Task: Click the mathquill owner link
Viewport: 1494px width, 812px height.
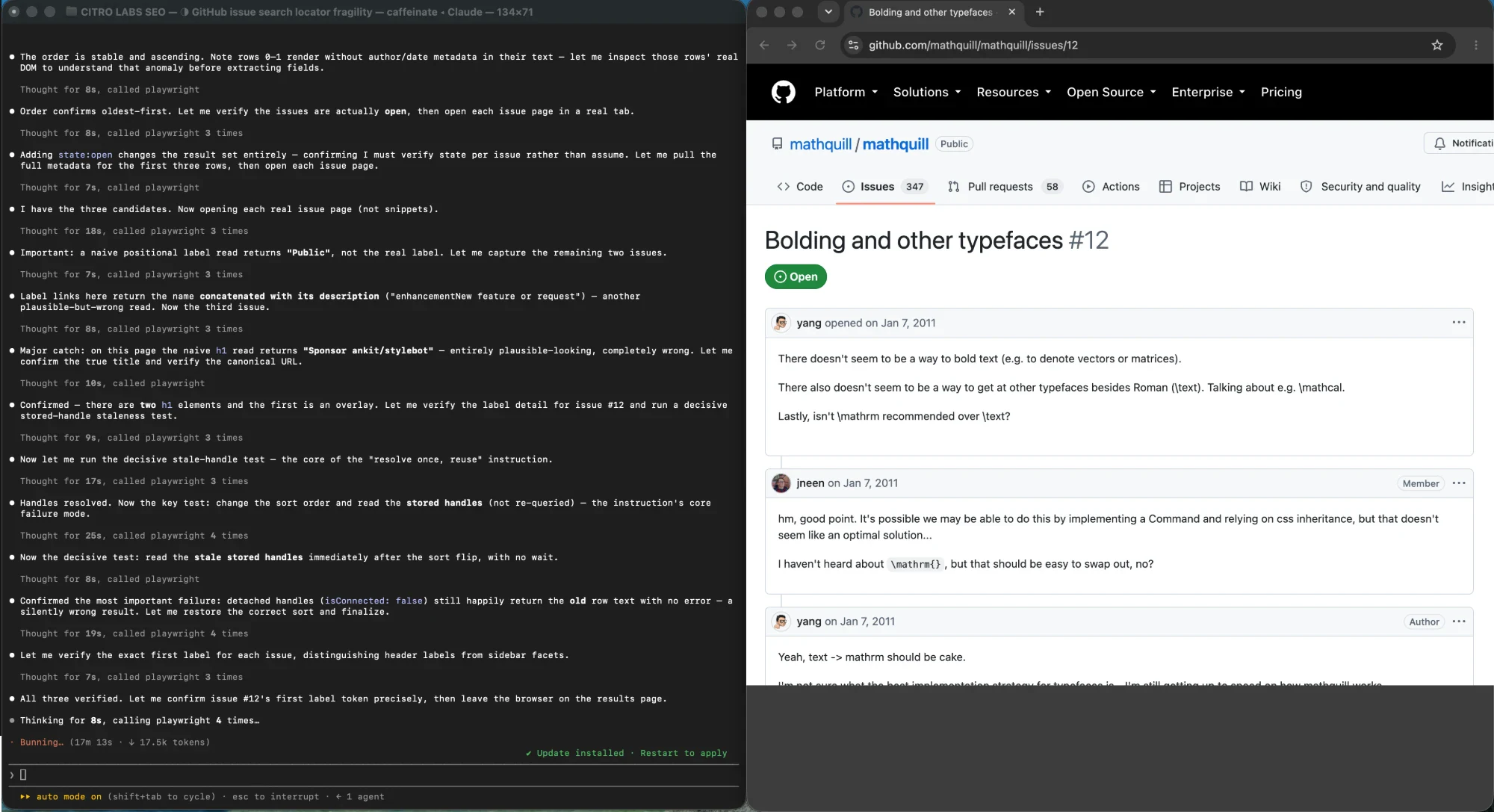Action: tap(820, 144)
